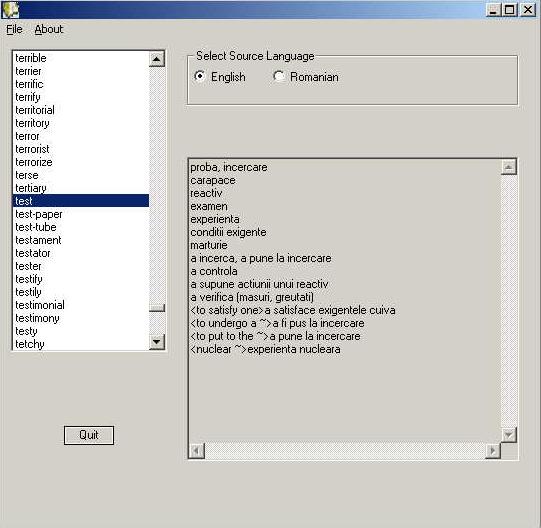This screenshot has height=528, width=541.
Task: Click the Quit button
Action: click(89, 435)
